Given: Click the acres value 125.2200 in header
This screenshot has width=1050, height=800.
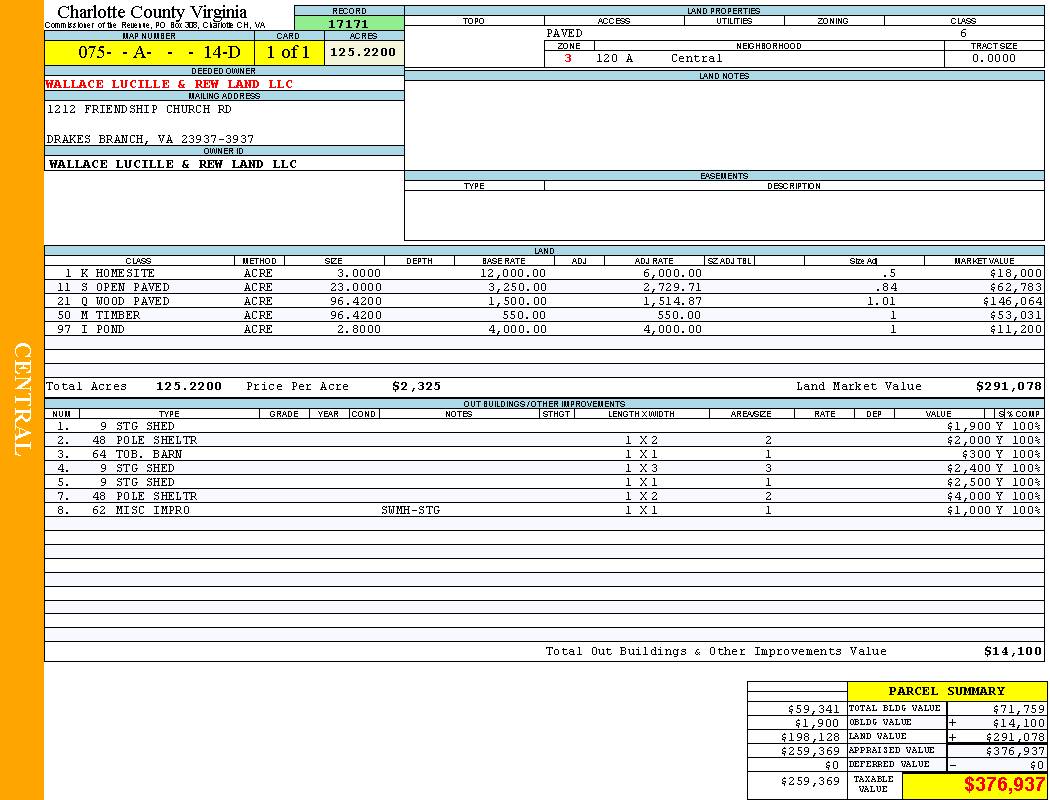Looking at the screenshot, I should point(363,53).
